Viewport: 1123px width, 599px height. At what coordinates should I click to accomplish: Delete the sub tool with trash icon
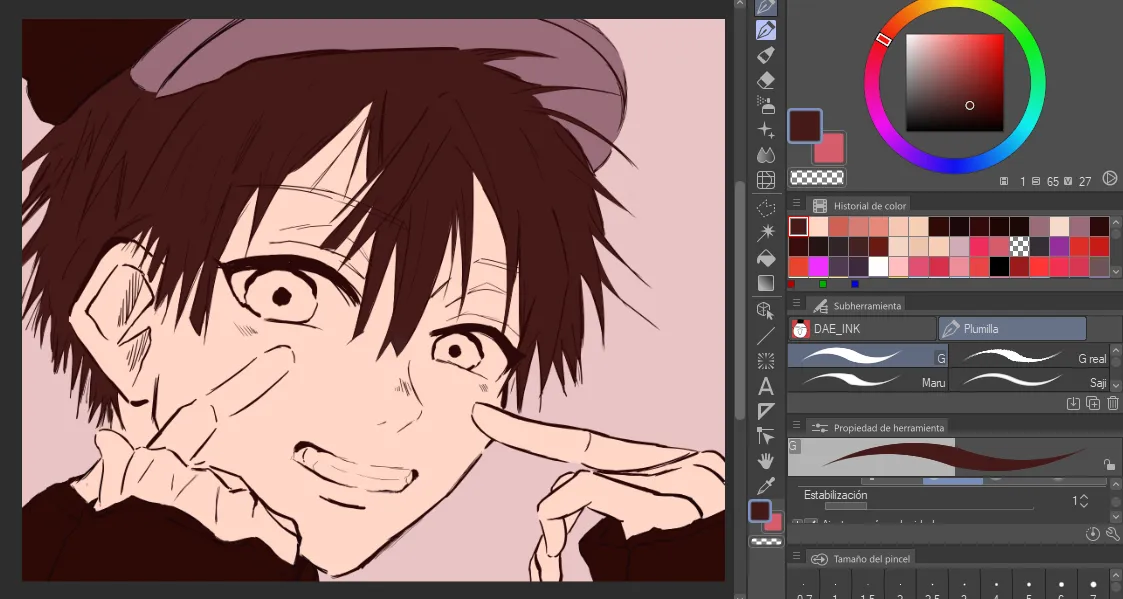tap(1112, 403)
